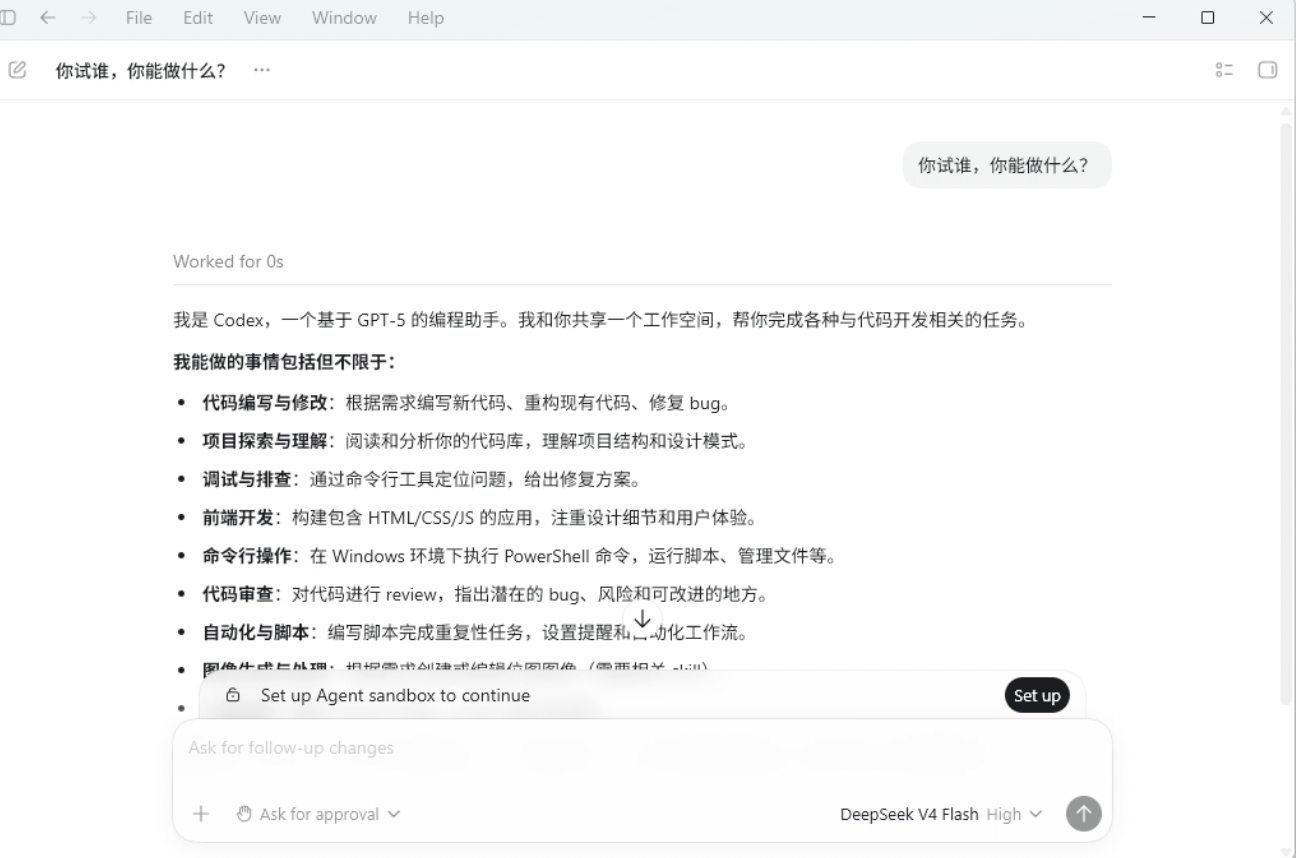The image size is (1296, 858).
Task: Open the three-dot thread options menu
Action: (262, 70)
